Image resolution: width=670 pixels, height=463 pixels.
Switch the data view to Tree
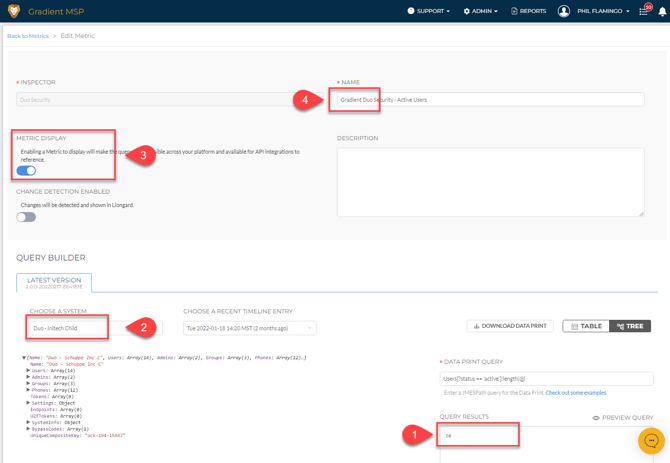click(630, 326)
